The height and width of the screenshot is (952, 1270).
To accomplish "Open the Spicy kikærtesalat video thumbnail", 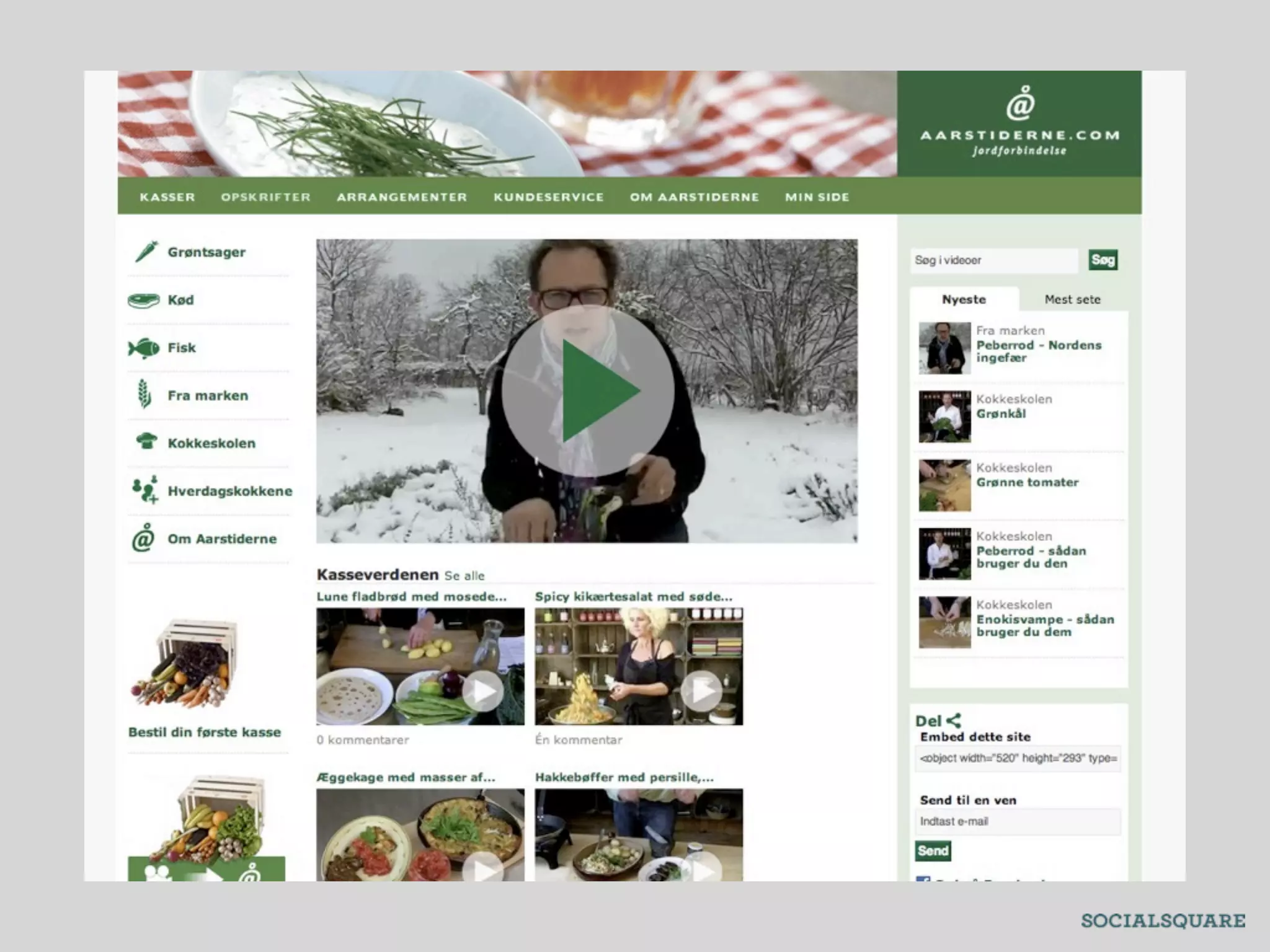I will pyautogui.click(x=639, y=666).
